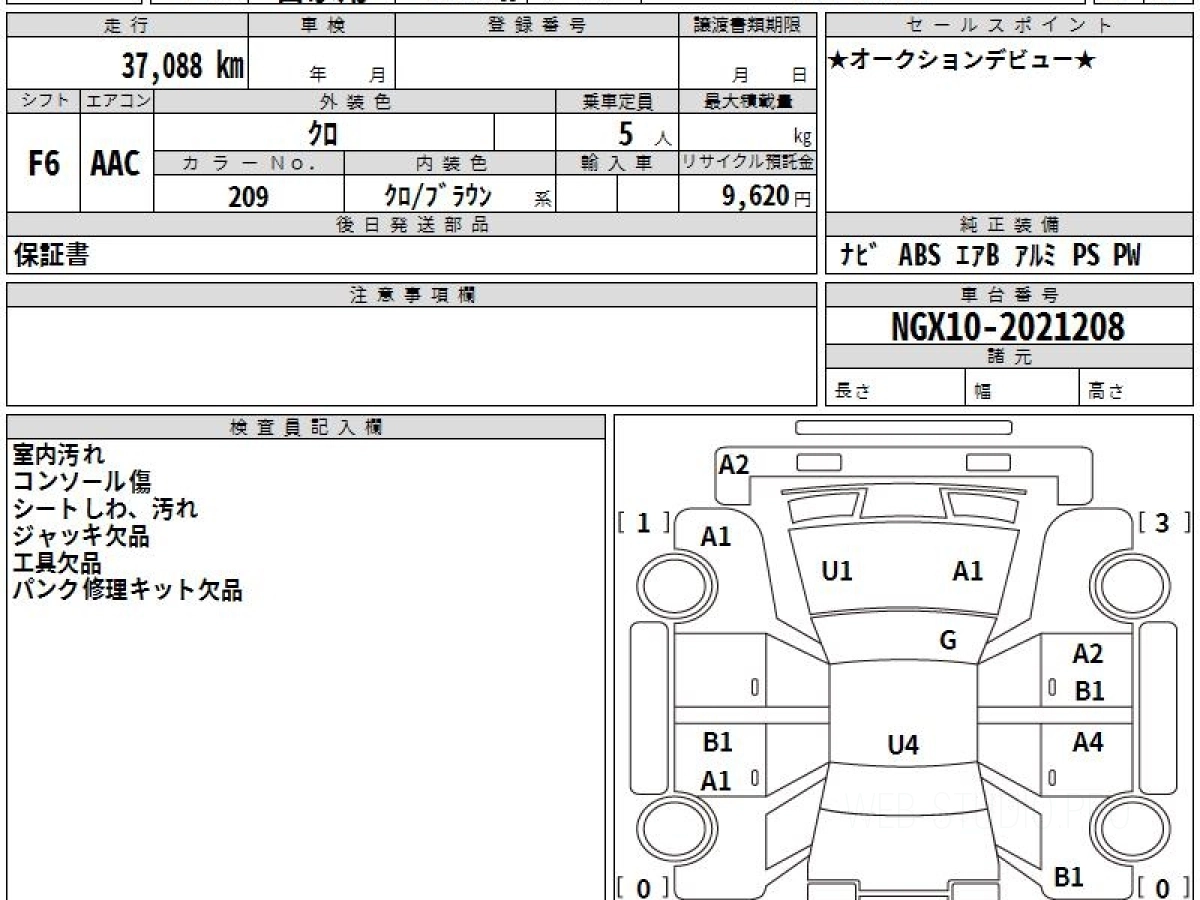Click the 譲渡書類期限 header
The width and height of the screenshot is (1200, 900).
tap(747, 26)
